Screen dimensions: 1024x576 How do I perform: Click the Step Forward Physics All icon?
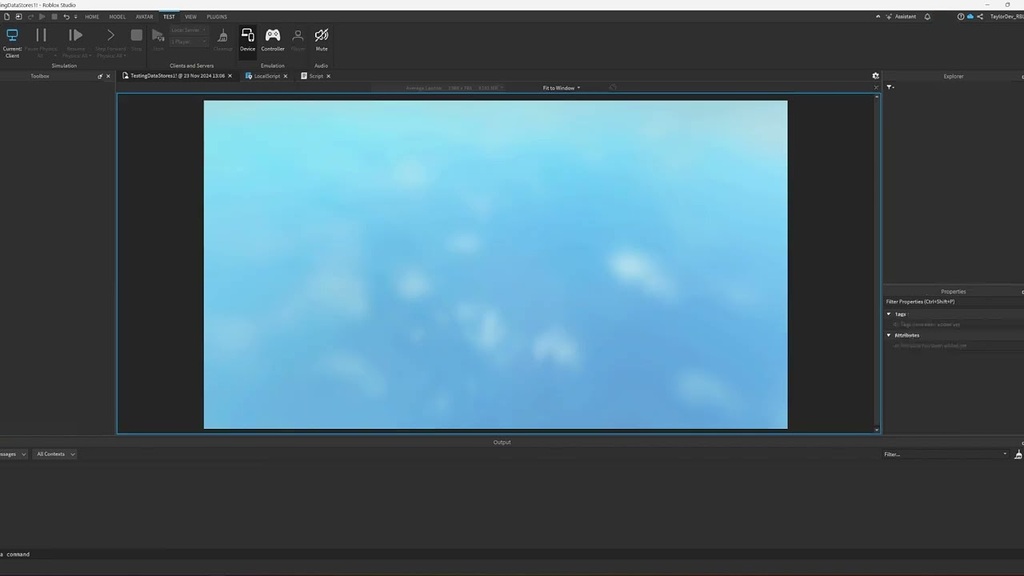point(110,35)
